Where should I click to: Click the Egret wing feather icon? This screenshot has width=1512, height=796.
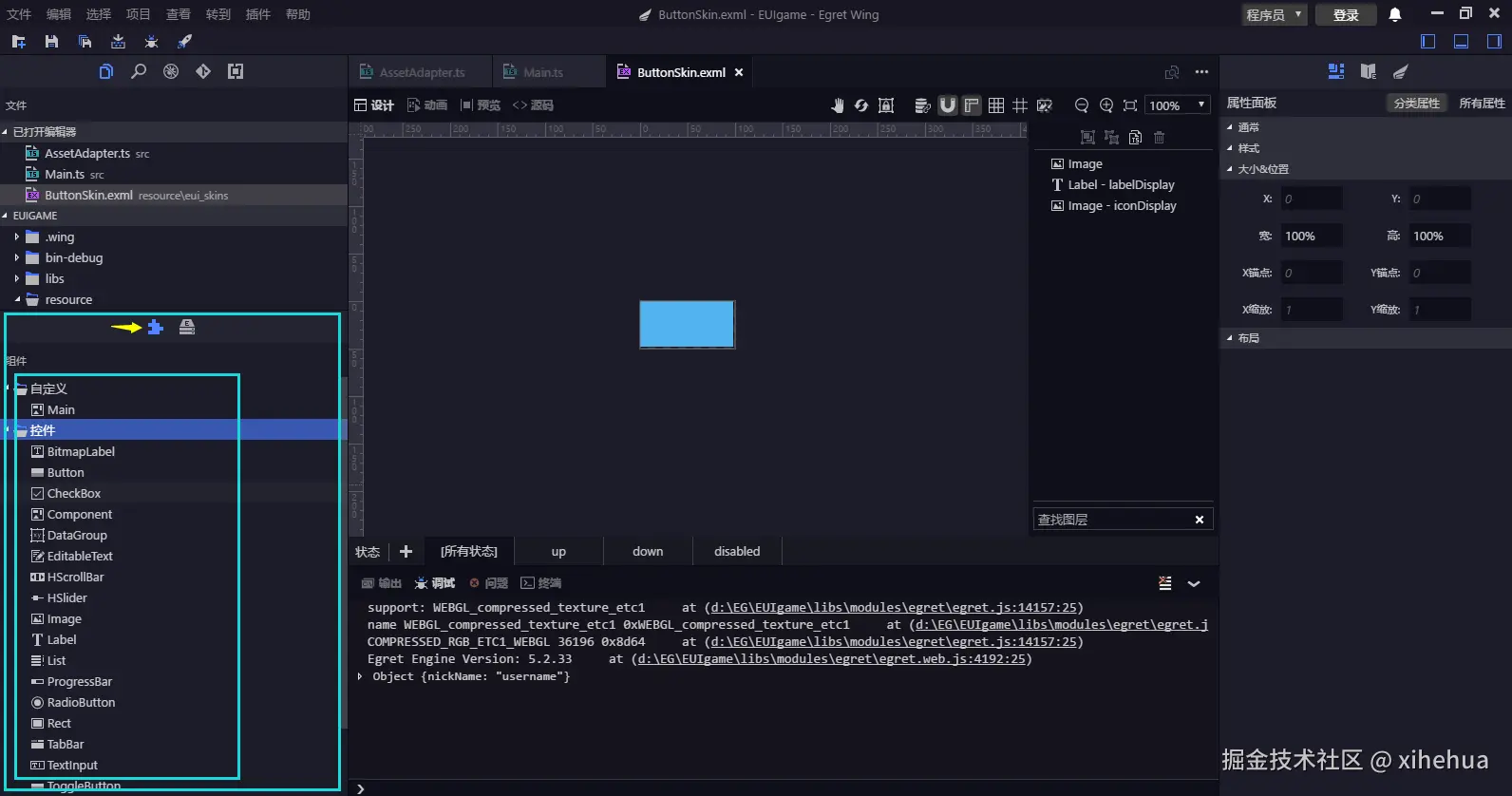pyautogui.click(x=1401, y=71)
